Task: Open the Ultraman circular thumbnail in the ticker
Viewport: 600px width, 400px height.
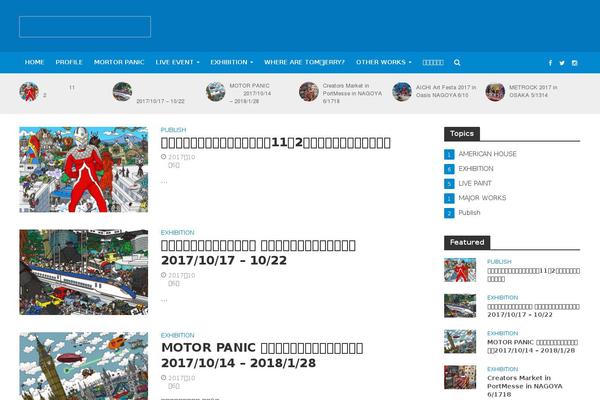Action: point(29,92)
